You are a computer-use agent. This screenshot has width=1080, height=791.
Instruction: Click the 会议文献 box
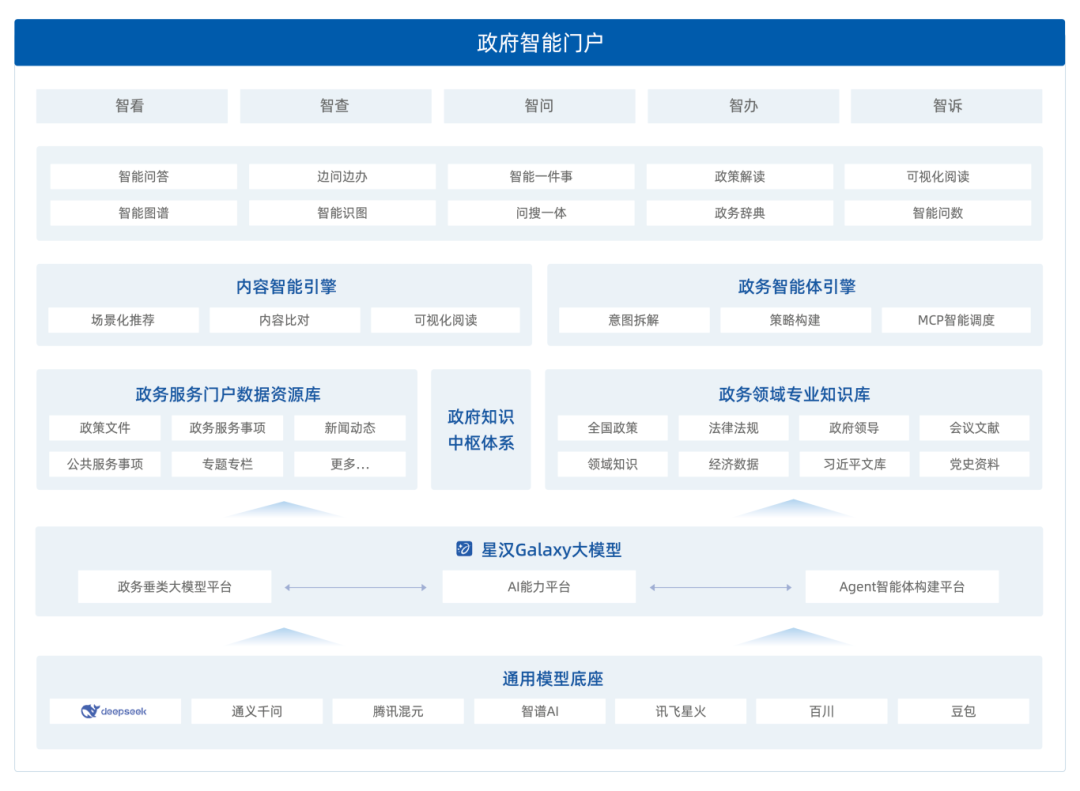point(975,428)
